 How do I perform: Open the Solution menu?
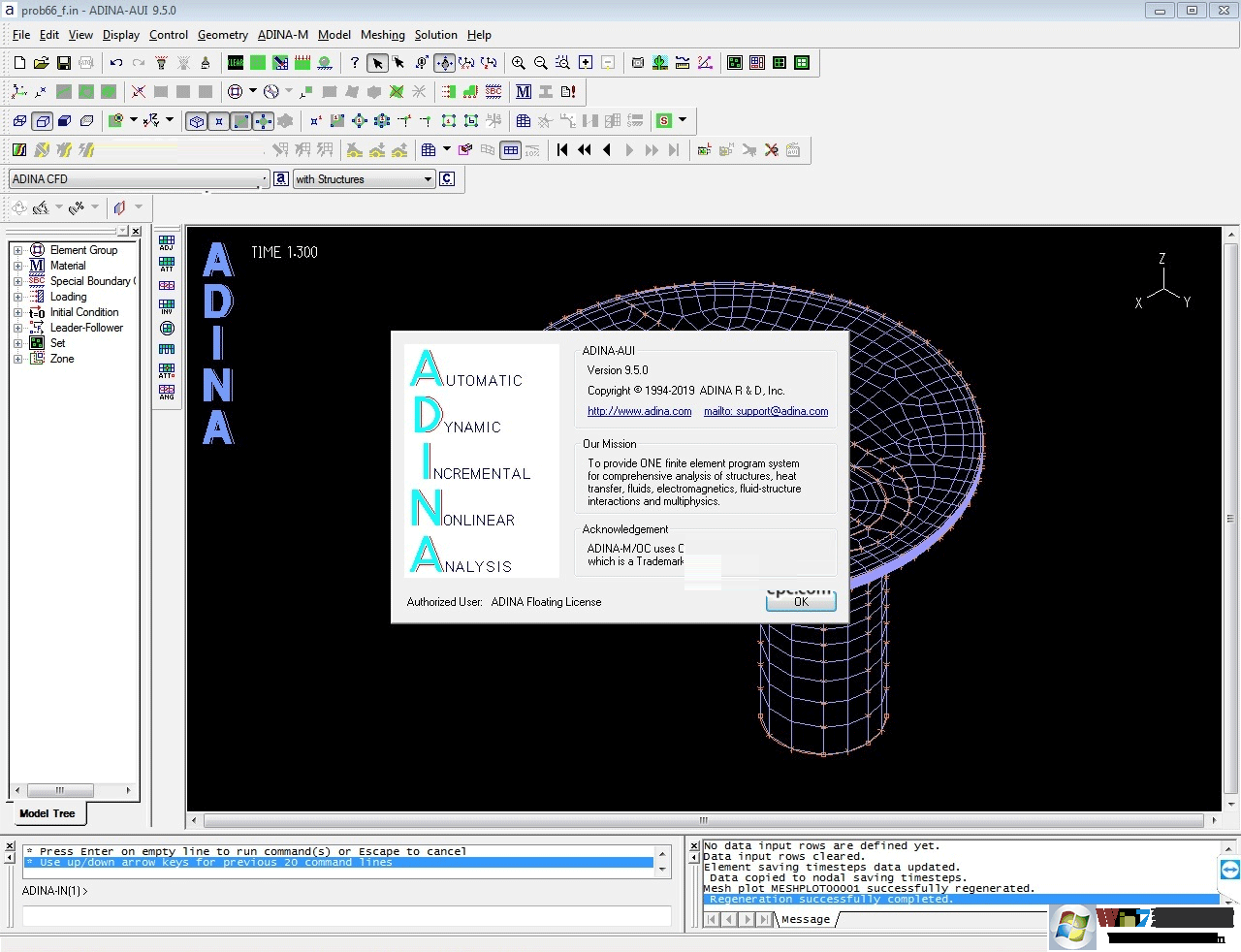point(435,35)
